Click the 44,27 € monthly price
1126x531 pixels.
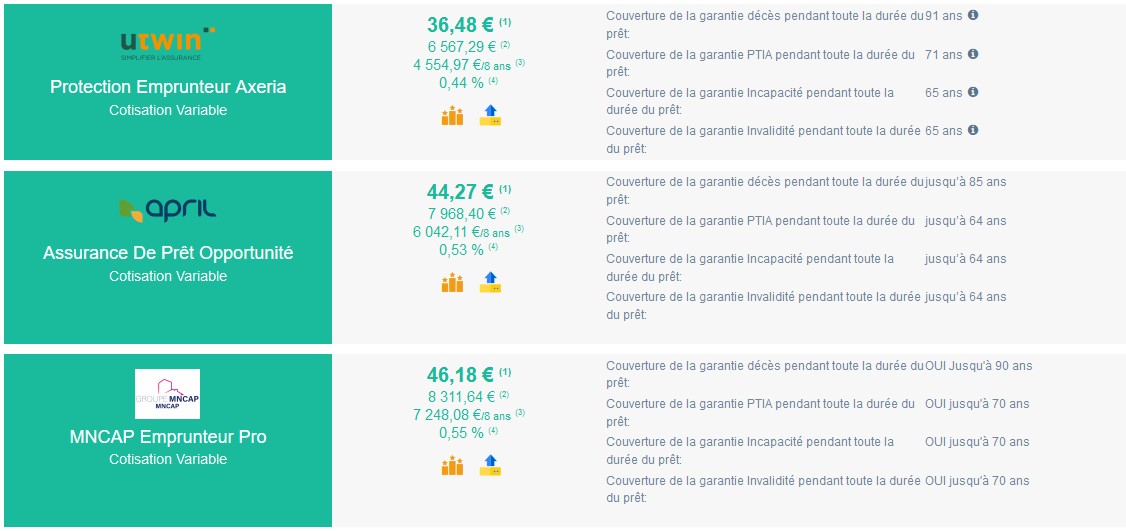(460, 192)
